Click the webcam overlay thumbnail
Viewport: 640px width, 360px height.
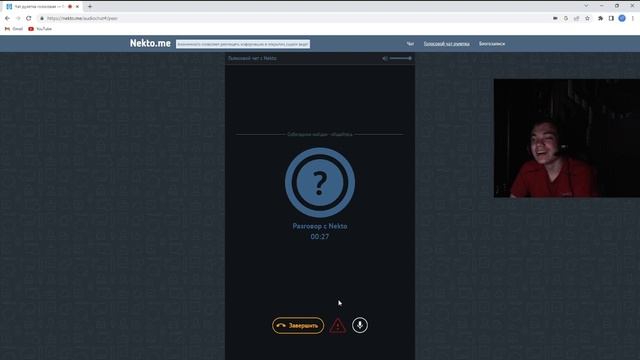click(x=567, y=138)
